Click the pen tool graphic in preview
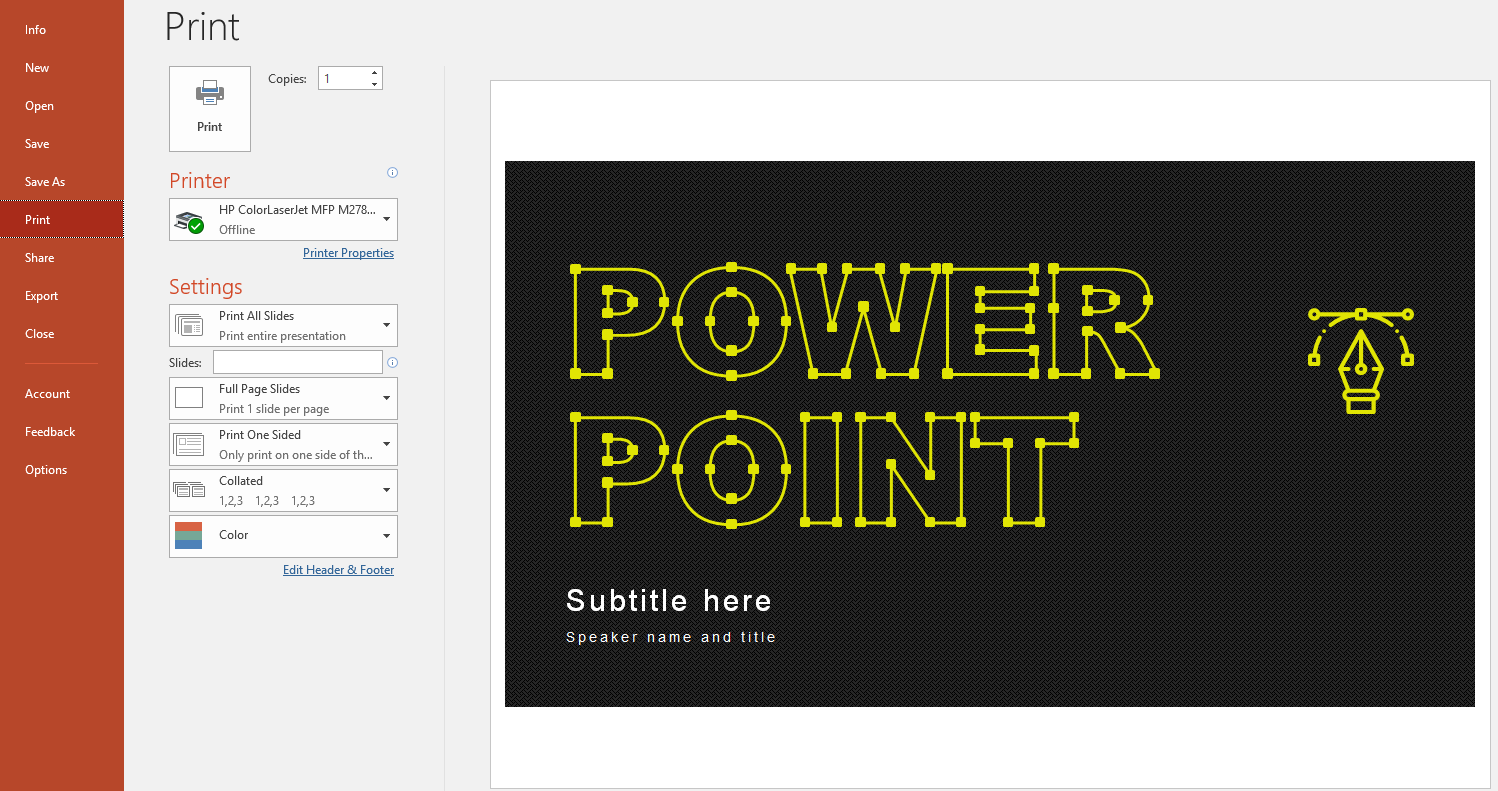Image resolution: width=1498 pixels, height=791 pixels. pyautogui.click(x=1360, y=359)
